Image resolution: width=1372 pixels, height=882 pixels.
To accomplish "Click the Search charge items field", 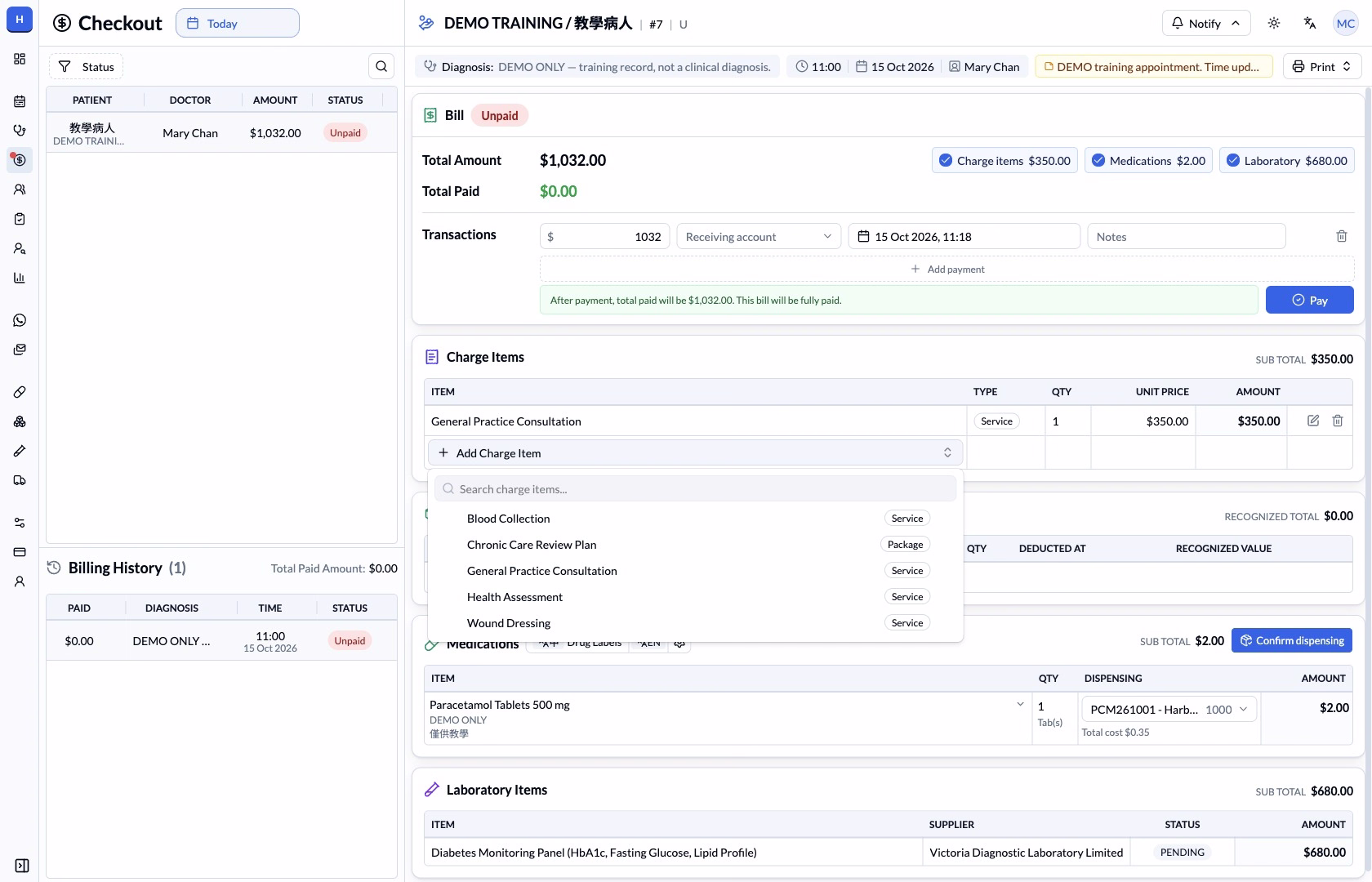I will [695, 488].
